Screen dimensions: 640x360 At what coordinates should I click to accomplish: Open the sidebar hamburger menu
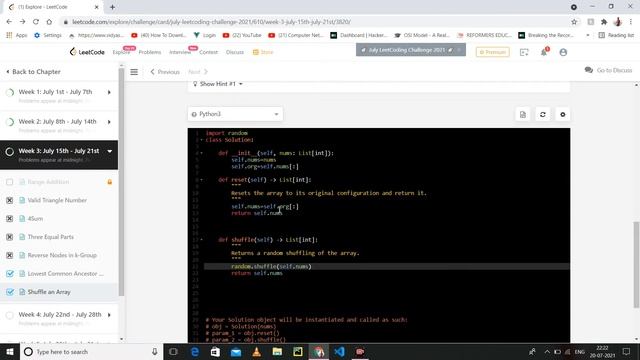pos(134,72)
